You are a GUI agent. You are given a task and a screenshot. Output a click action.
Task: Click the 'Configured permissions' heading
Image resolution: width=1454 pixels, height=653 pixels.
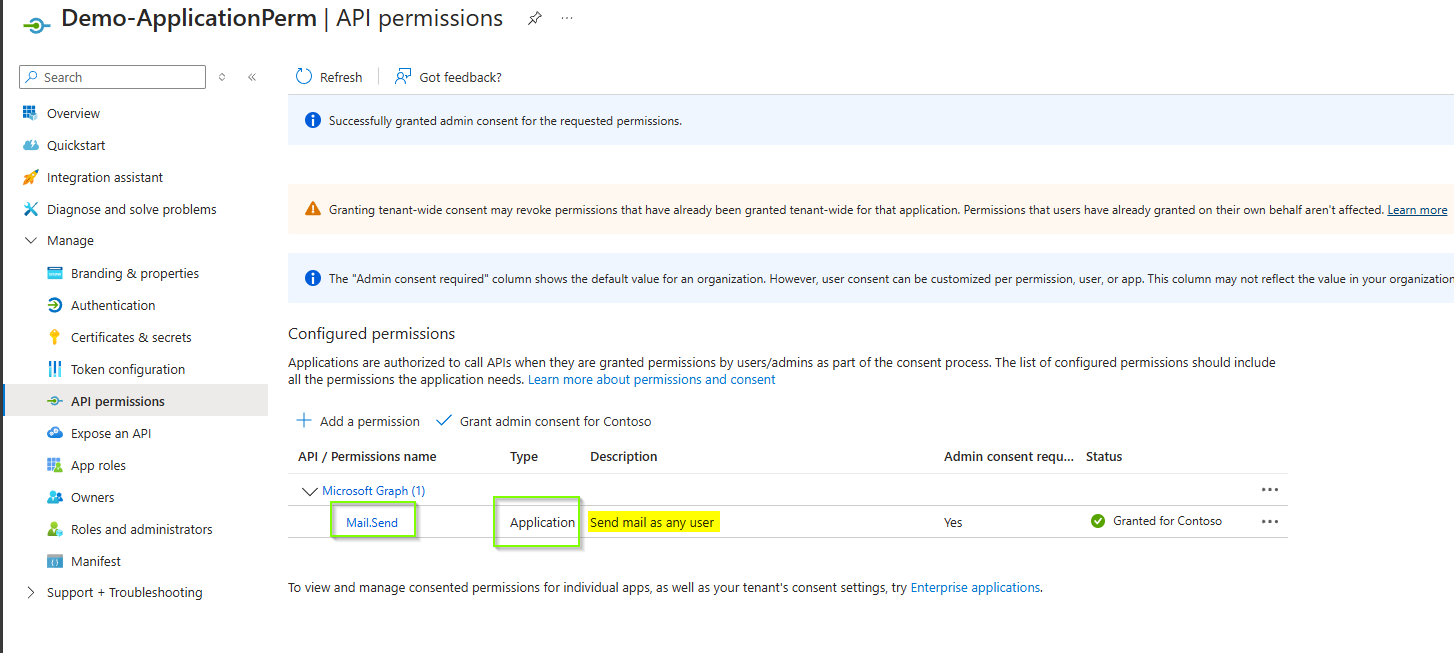tap(371, 334)
